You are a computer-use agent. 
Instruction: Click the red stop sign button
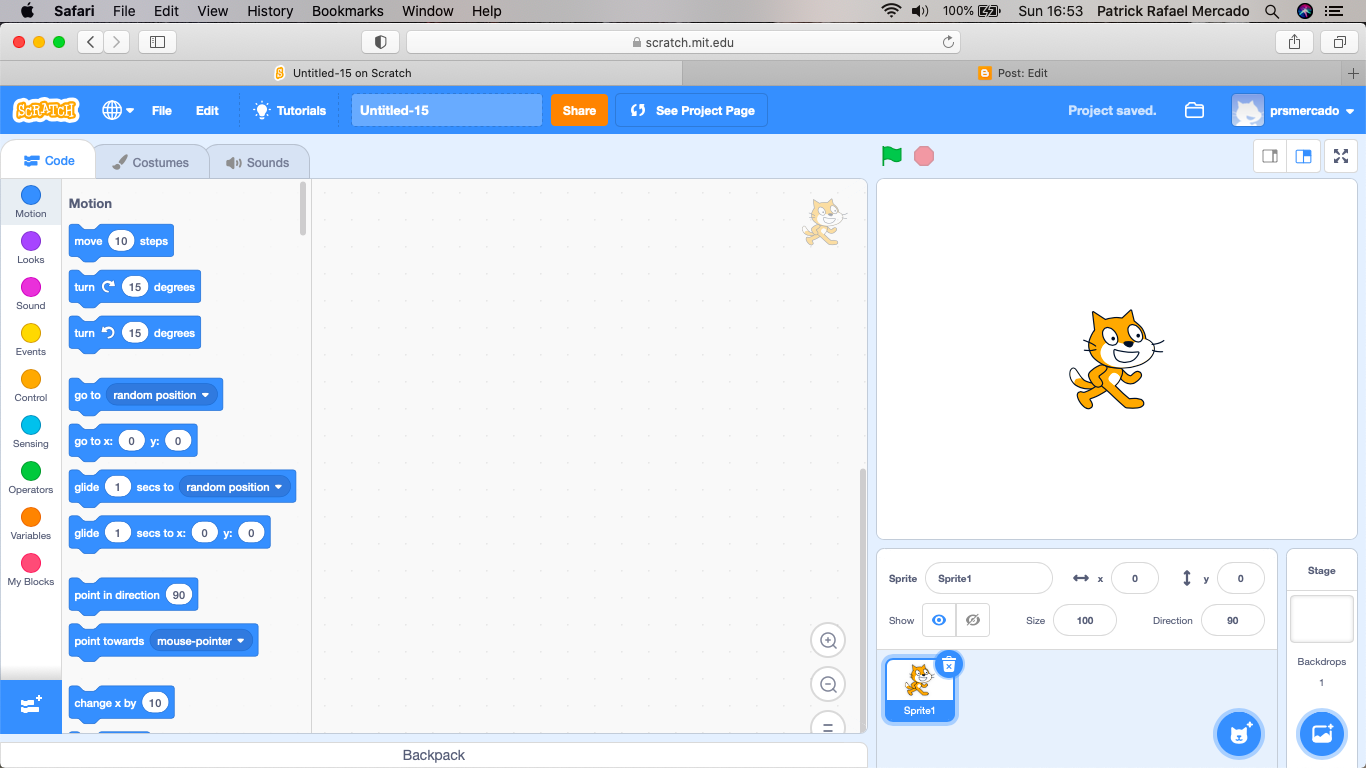click(x=924, y=156)
